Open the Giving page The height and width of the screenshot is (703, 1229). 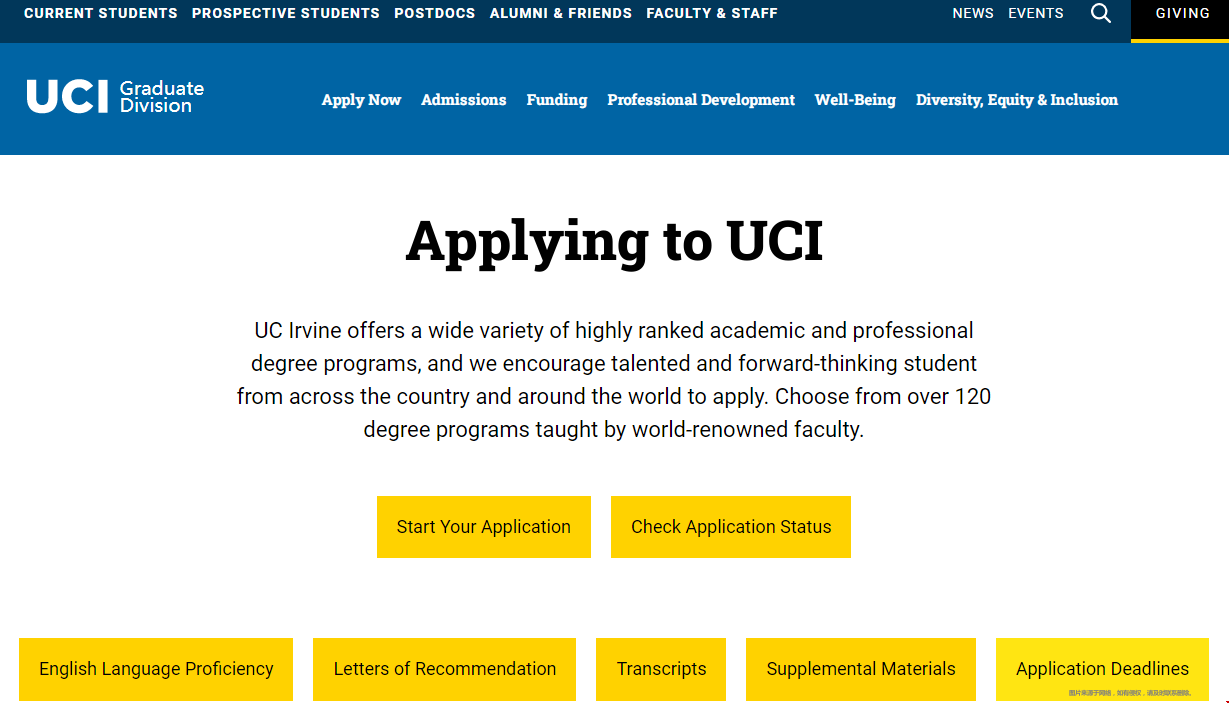[x=1182, y=14]
